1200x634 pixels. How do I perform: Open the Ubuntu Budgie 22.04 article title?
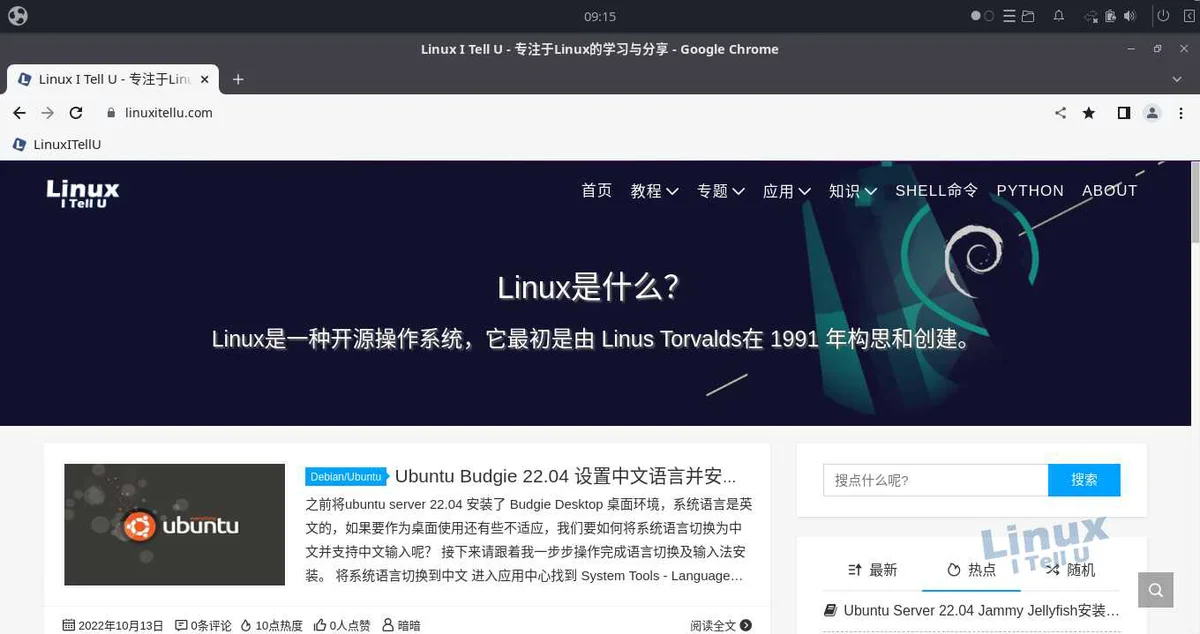[566, 476]
